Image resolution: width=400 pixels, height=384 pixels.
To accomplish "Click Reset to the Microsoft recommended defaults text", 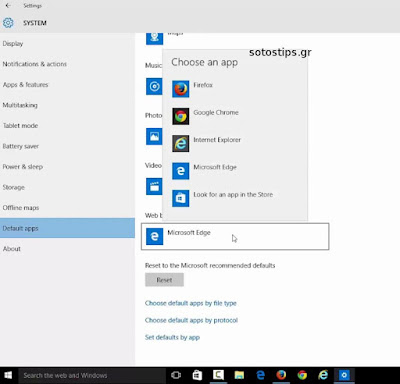I will [x=210, y=266].
